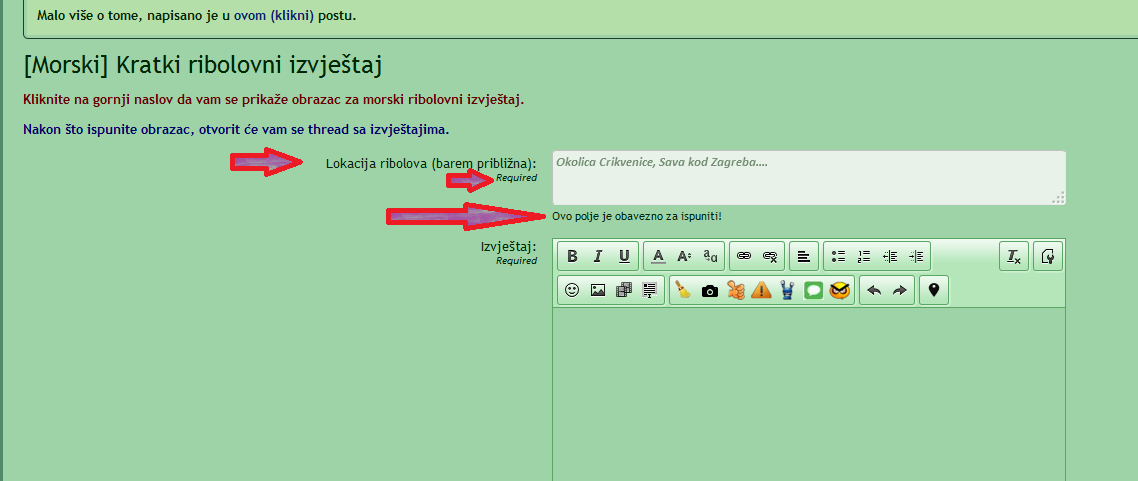Screen dimensions: 1138x481
Task: Open the 'ovom (klikni)' post link
Action: pos(274,15)
